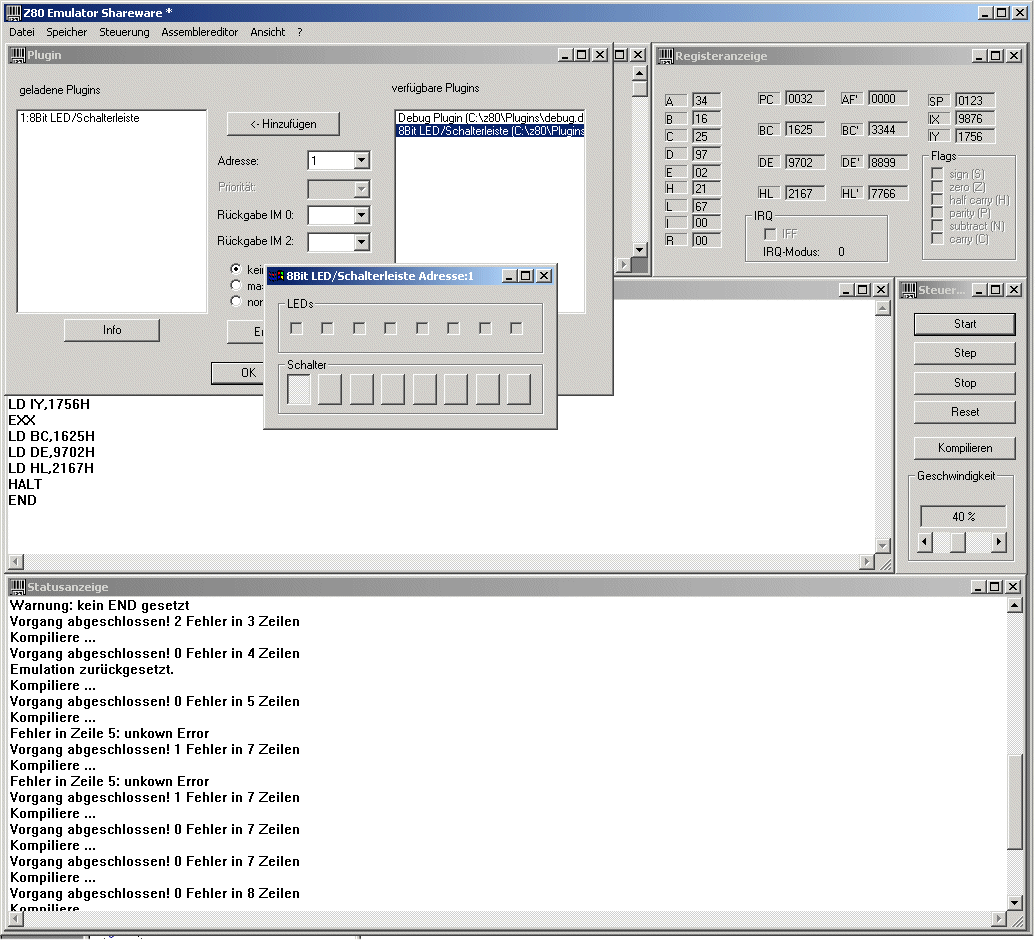The height and width of the screenshot is (941, 1035).
Task: Toggle the subtract (N) flag checkbox
Action: coord(937,226)
